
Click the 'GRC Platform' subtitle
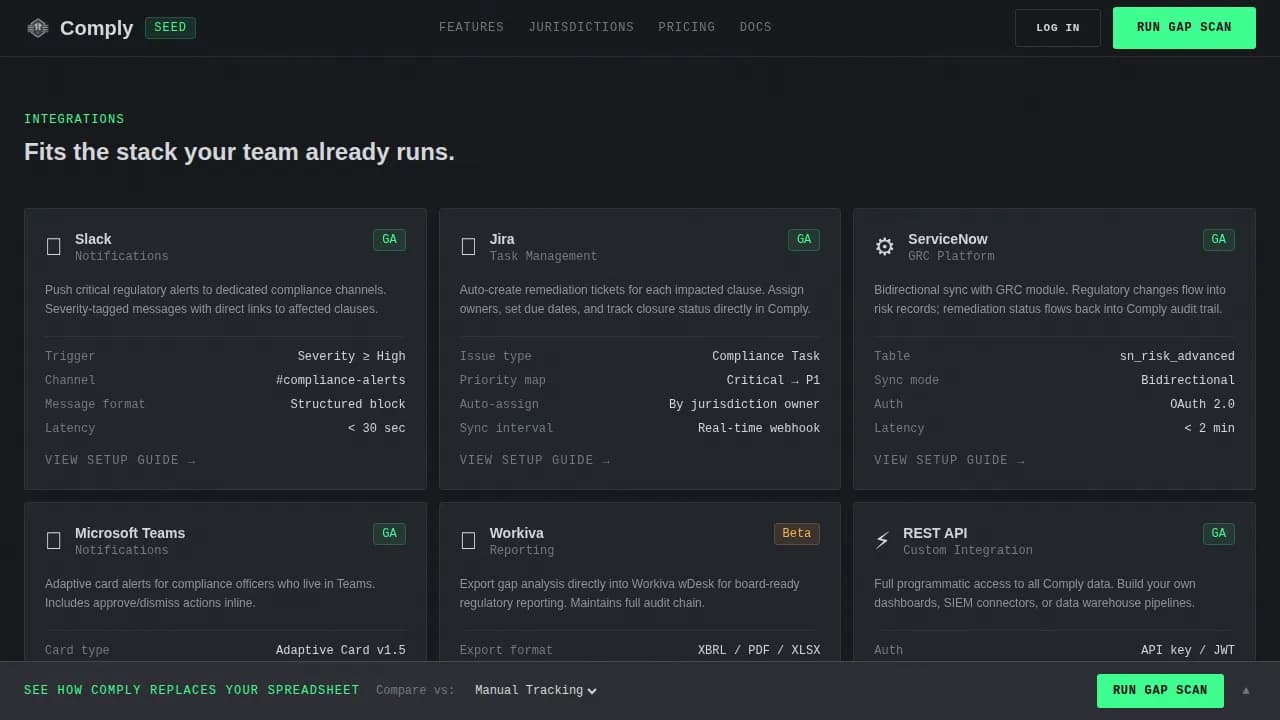point(951,256)
